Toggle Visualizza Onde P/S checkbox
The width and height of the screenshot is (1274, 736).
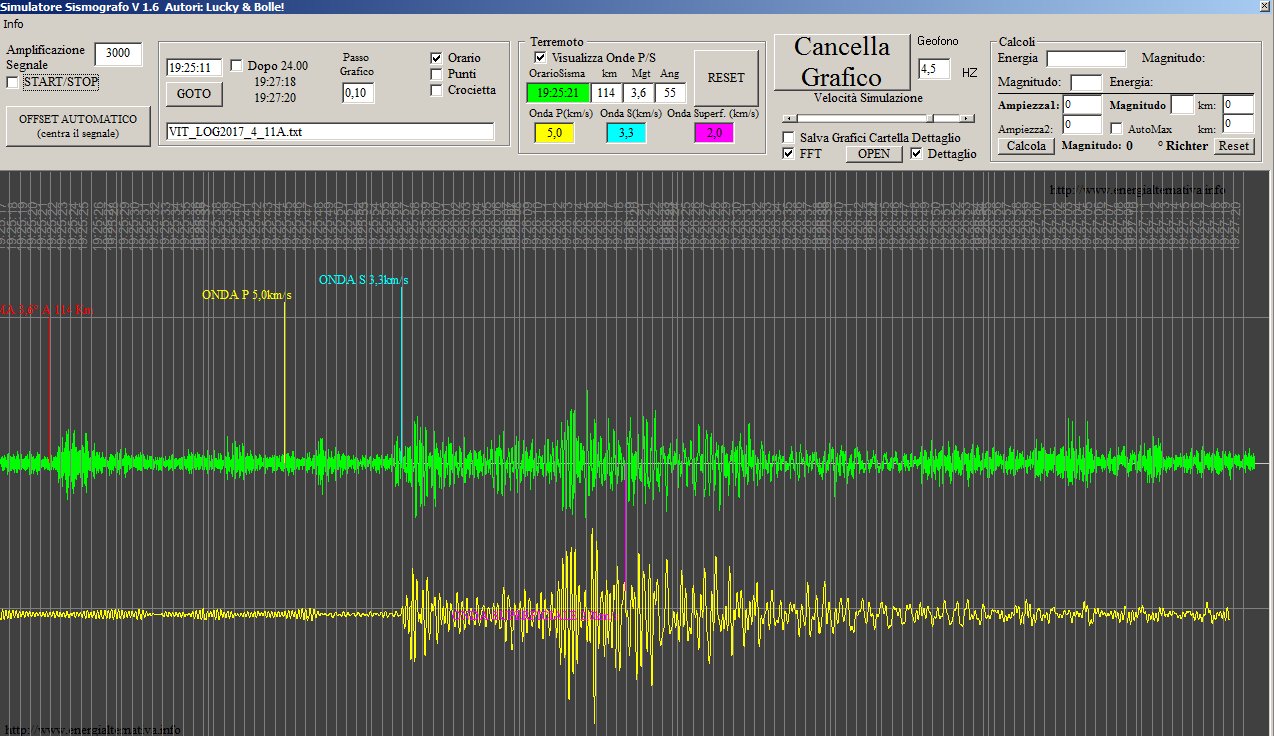[x=541, y=58]
